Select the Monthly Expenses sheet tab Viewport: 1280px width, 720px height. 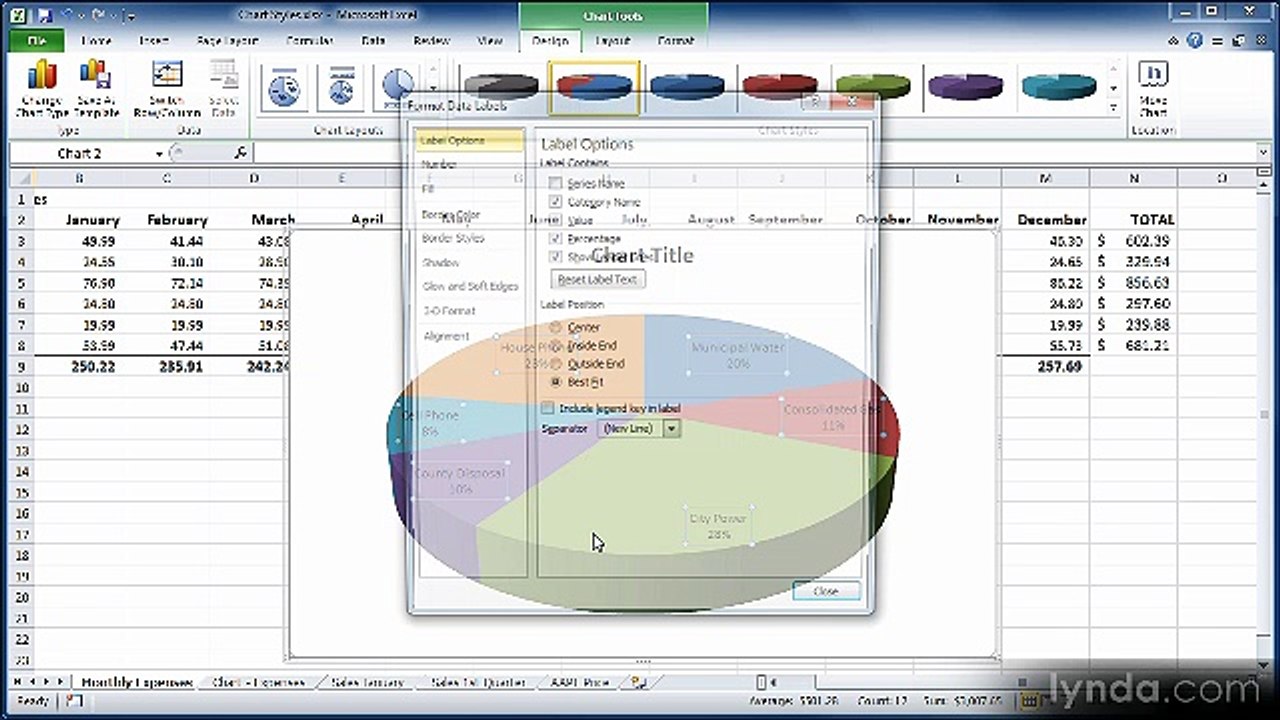coord(137,682)
